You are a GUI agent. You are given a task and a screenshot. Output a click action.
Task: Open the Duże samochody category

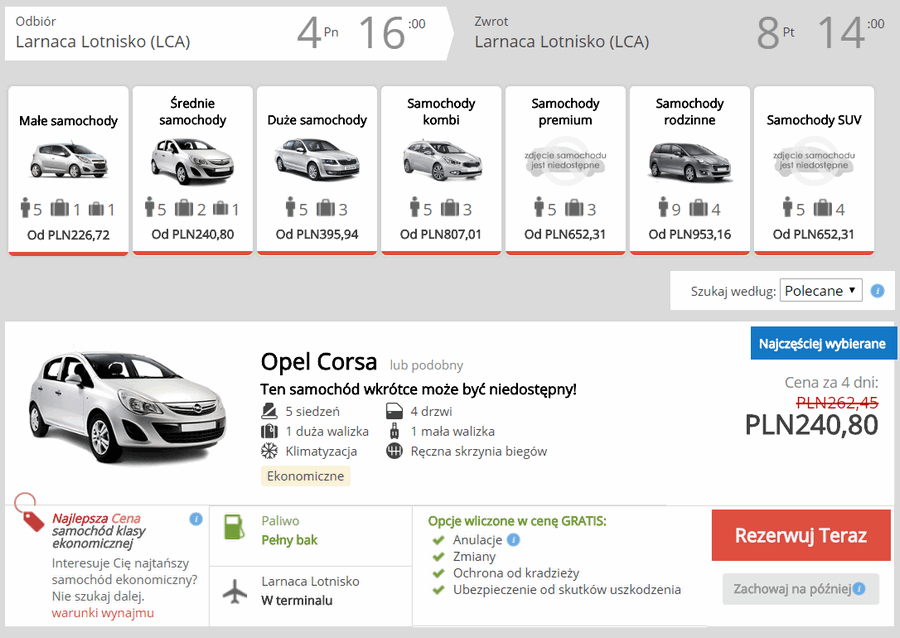click(317, 170)
